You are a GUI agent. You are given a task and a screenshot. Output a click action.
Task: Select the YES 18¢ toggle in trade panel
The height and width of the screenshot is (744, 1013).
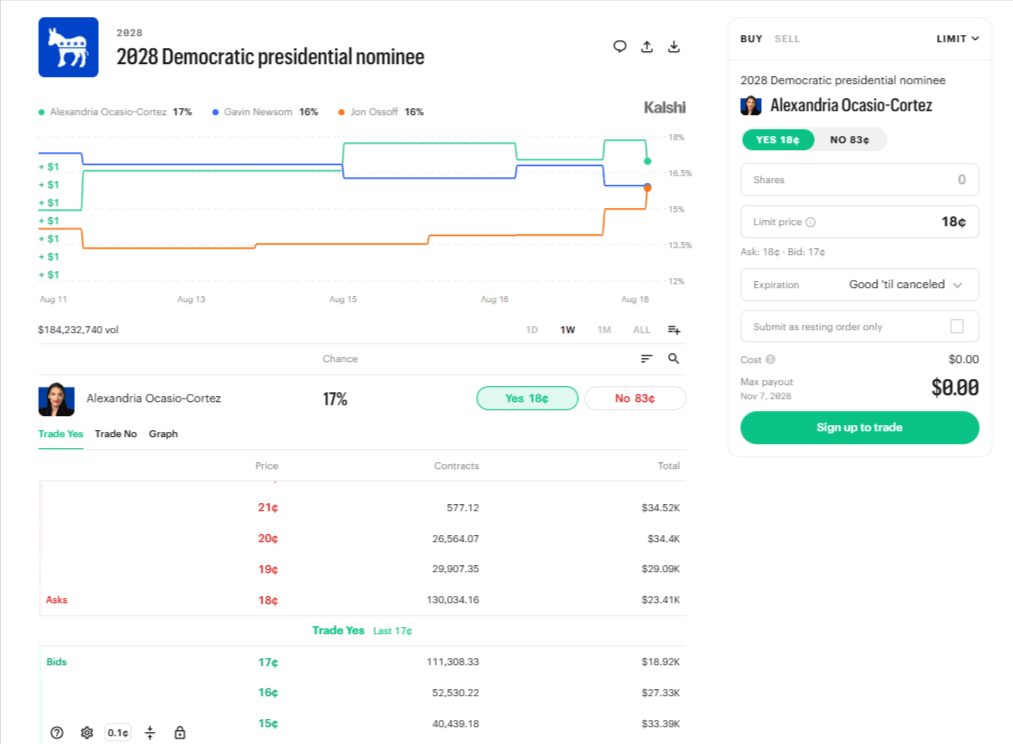point(778,140)
